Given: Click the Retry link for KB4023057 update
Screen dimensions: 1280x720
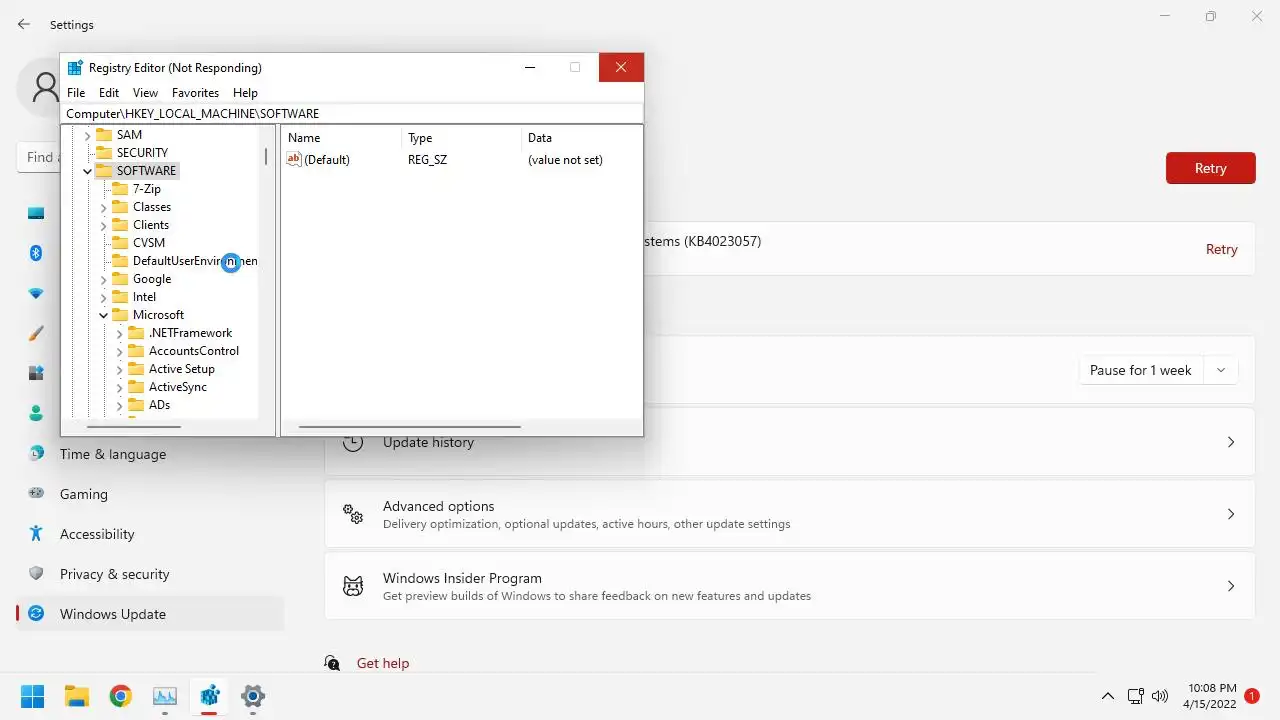Looking at the screenshot, I should [1221, 249].
